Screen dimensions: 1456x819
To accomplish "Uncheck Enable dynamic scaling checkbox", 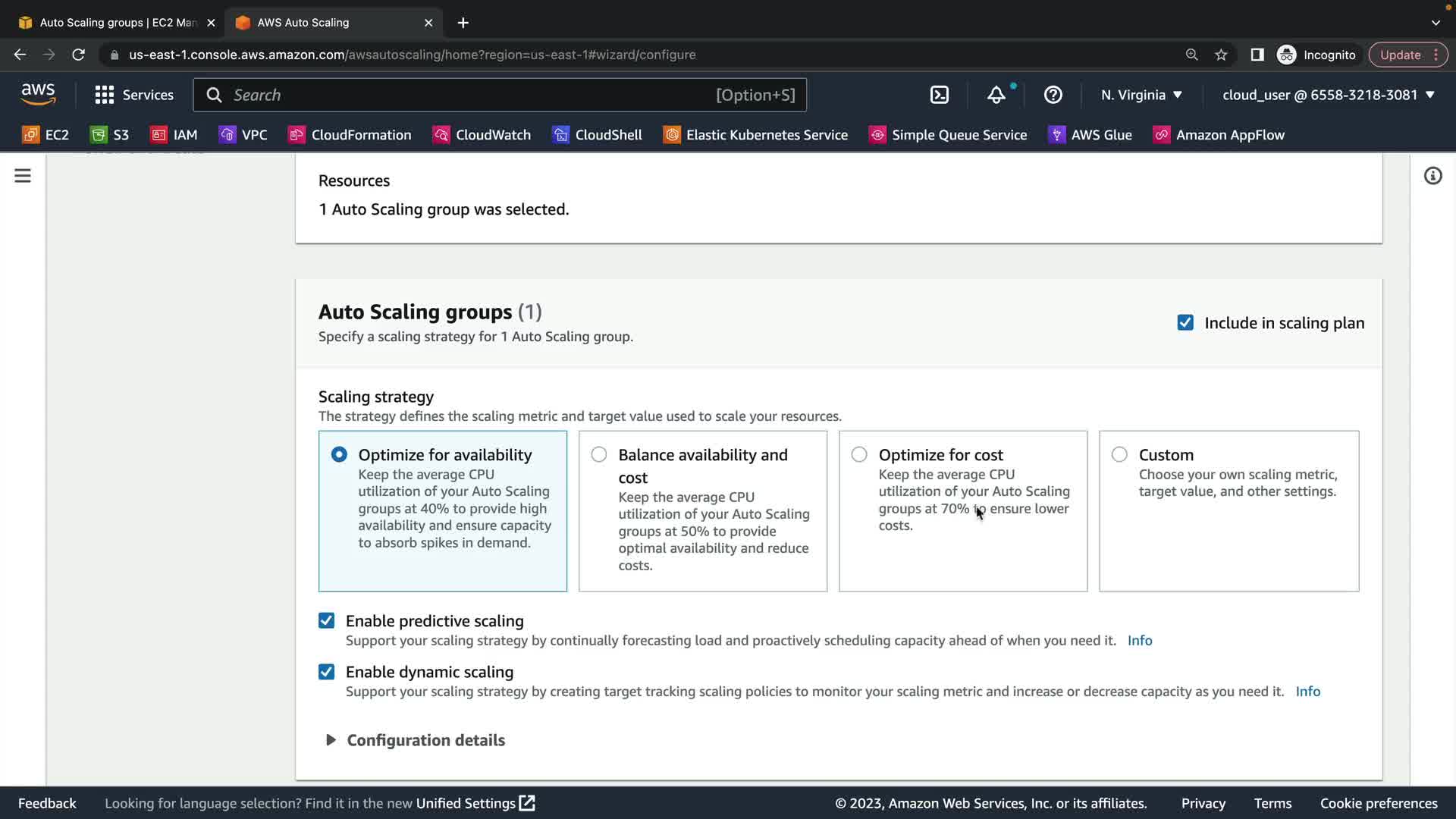I will tap(326, 672).
